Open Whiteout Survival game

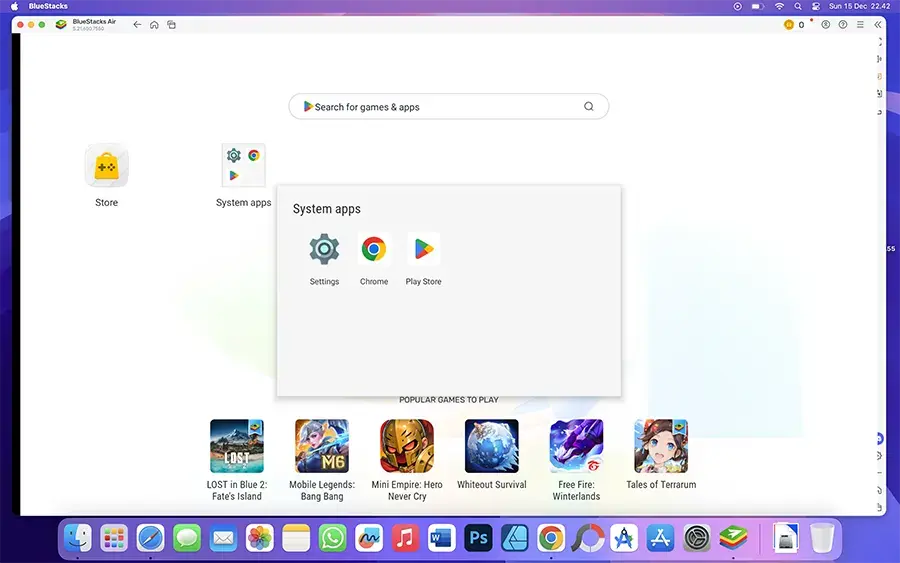[x=492, y=446]
